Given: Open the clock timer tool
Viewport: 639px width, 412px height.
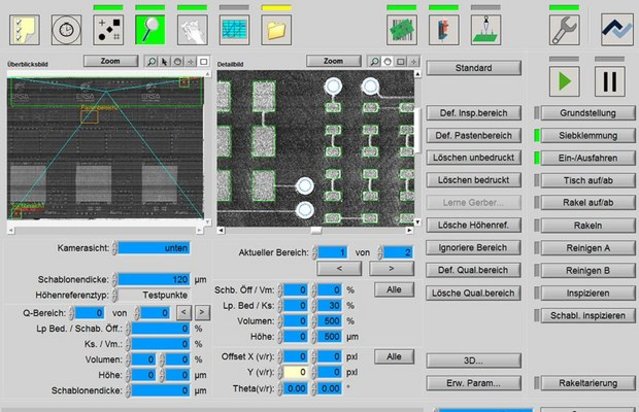Looking at the screenshot, I should point(66,29).
